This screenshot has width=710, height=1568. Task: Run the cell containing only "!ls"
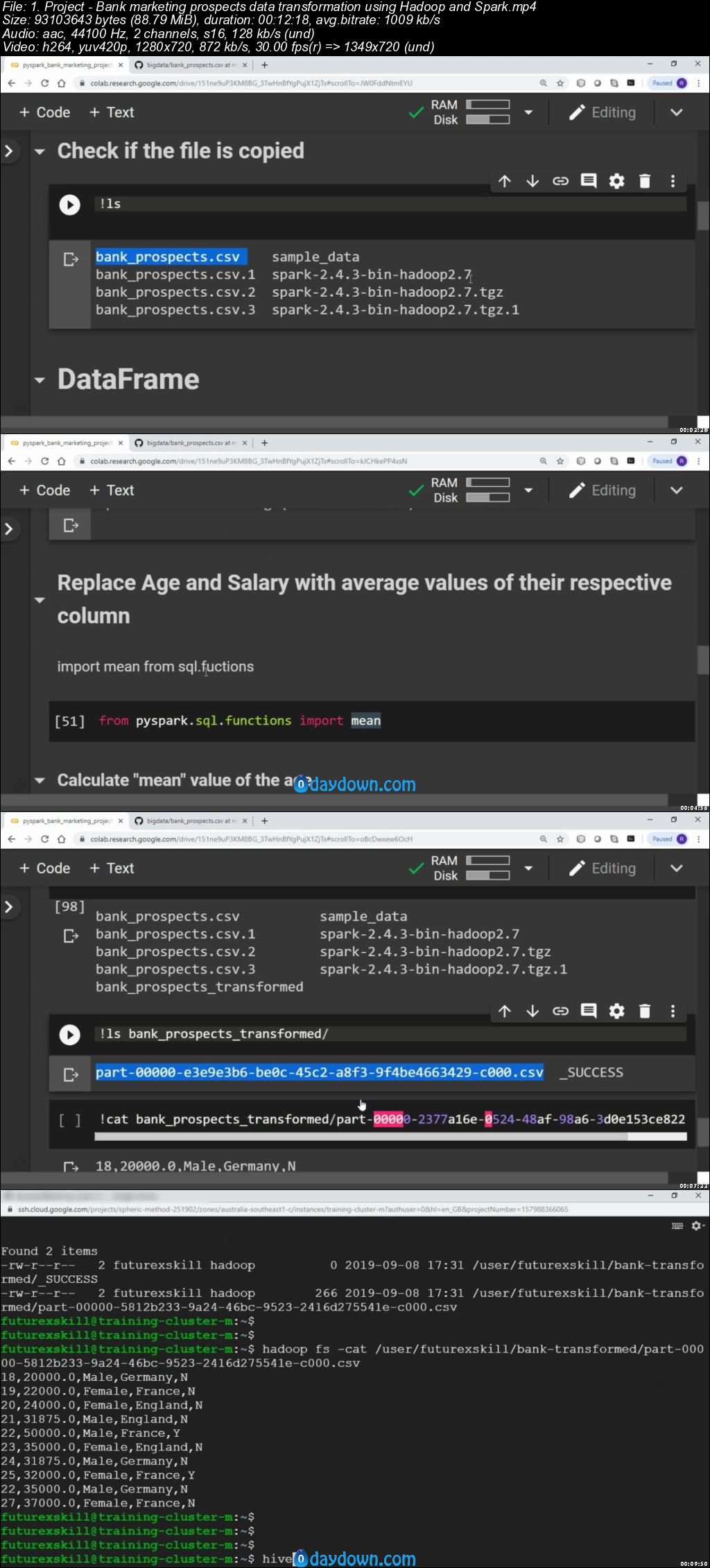pos(69,205)
